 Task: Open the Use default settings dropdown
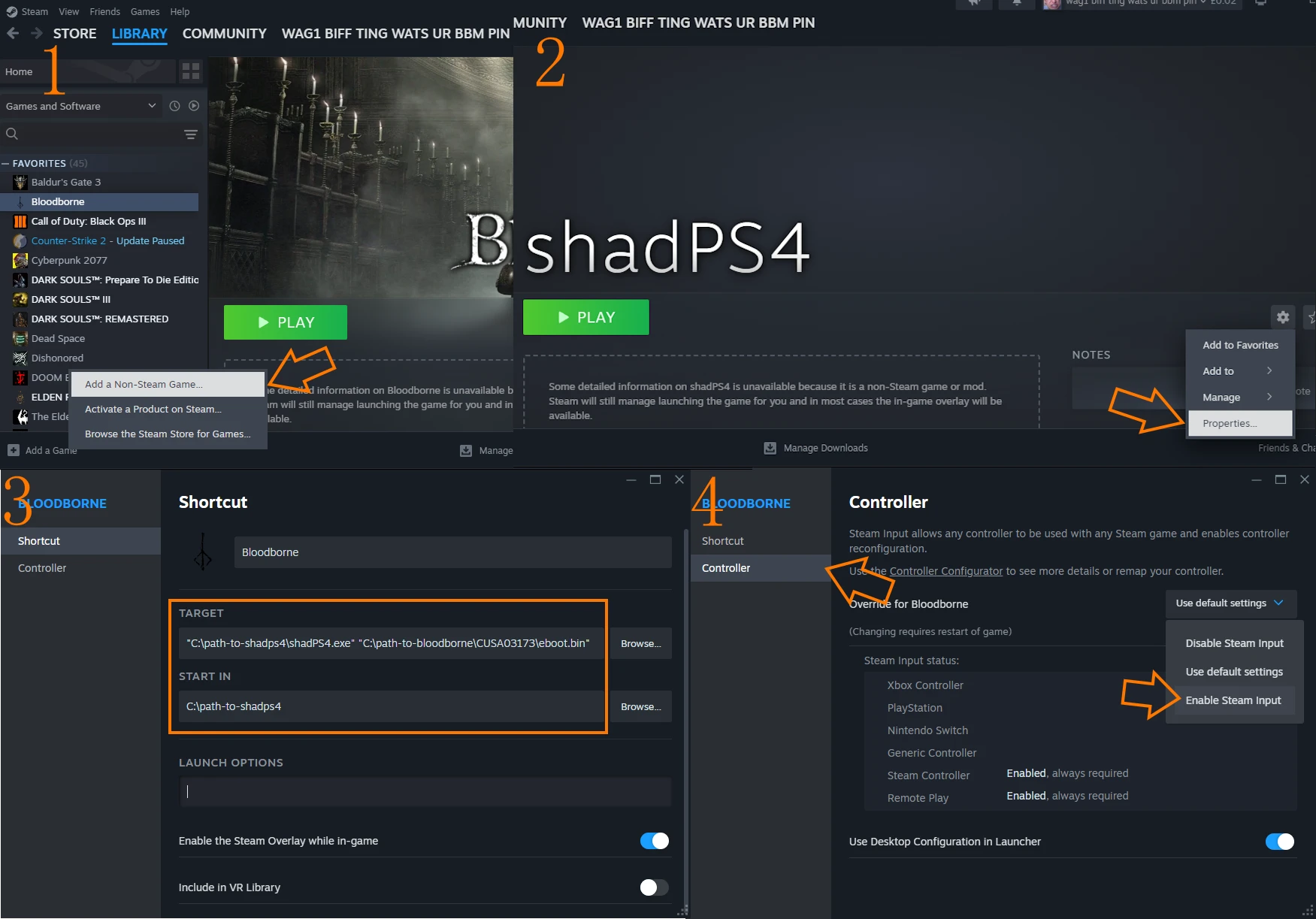pos(1230,603)
